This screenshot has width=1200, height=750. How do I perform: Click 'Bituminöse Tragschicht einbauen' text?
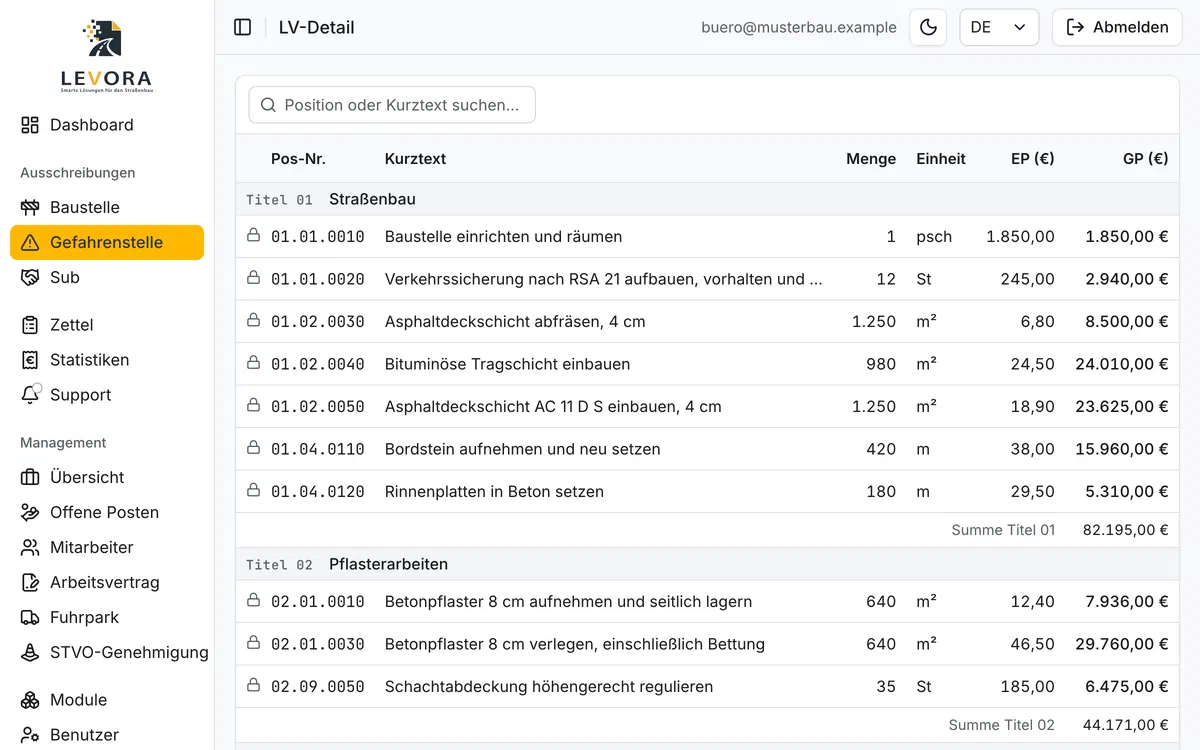507,364
